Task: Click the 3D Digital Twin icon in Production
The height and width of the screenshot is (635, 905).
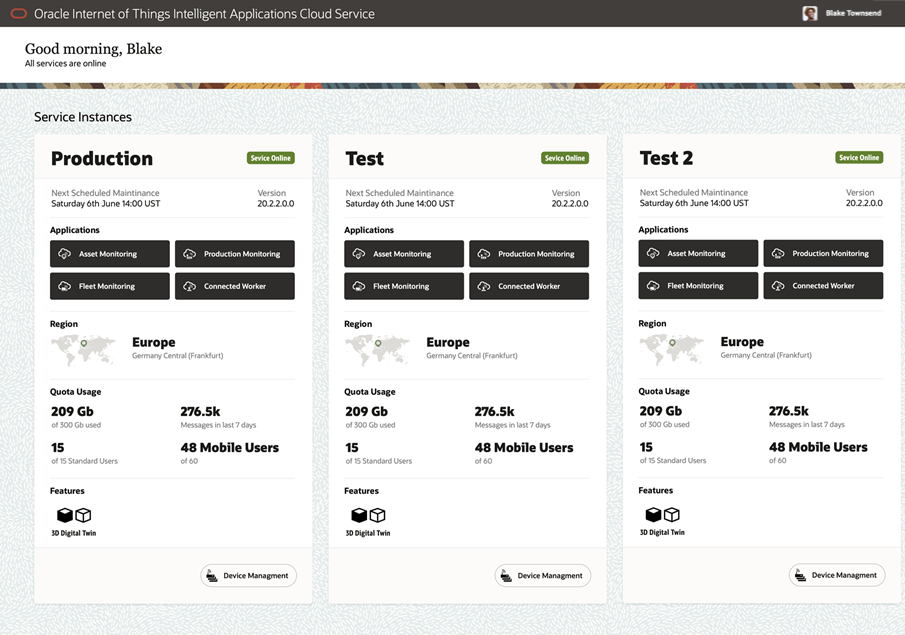Action: click(x=74, y=515)
